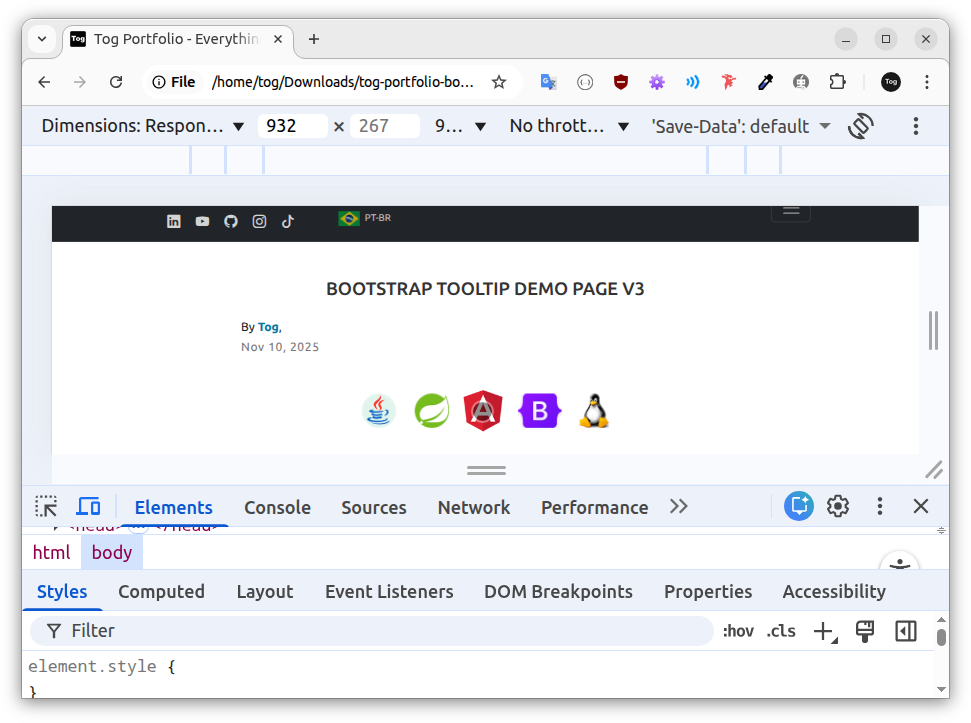Screen dimensions: 971x723
Task: Toggle the :hov element state panel
Action: (x=738, y=631)
